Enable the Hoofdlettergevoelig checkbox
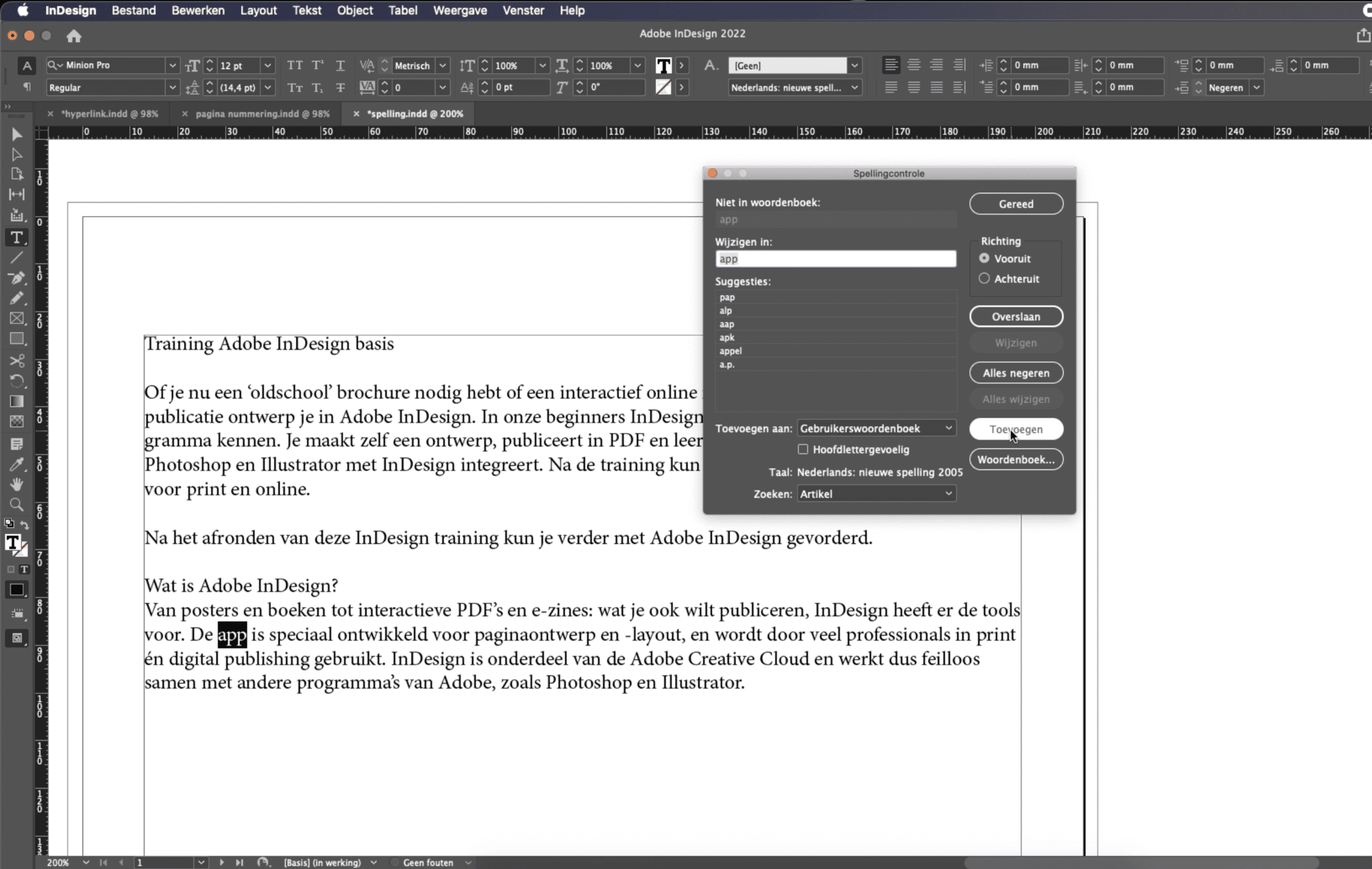Viewport: 1372px width, 869px height. [803, 449]
